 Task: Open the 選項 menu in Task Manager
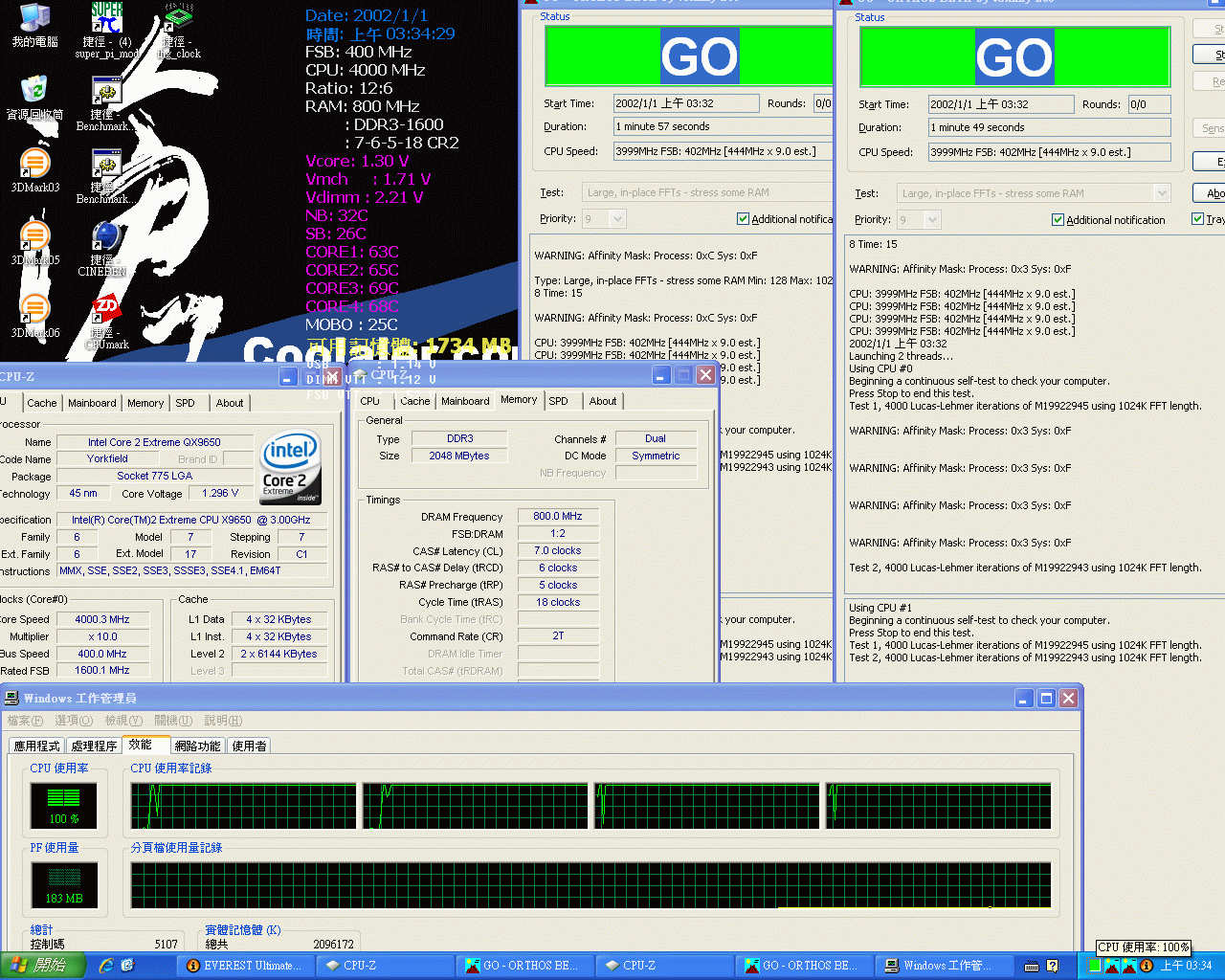pyautogui.click(x=74, y=721)
